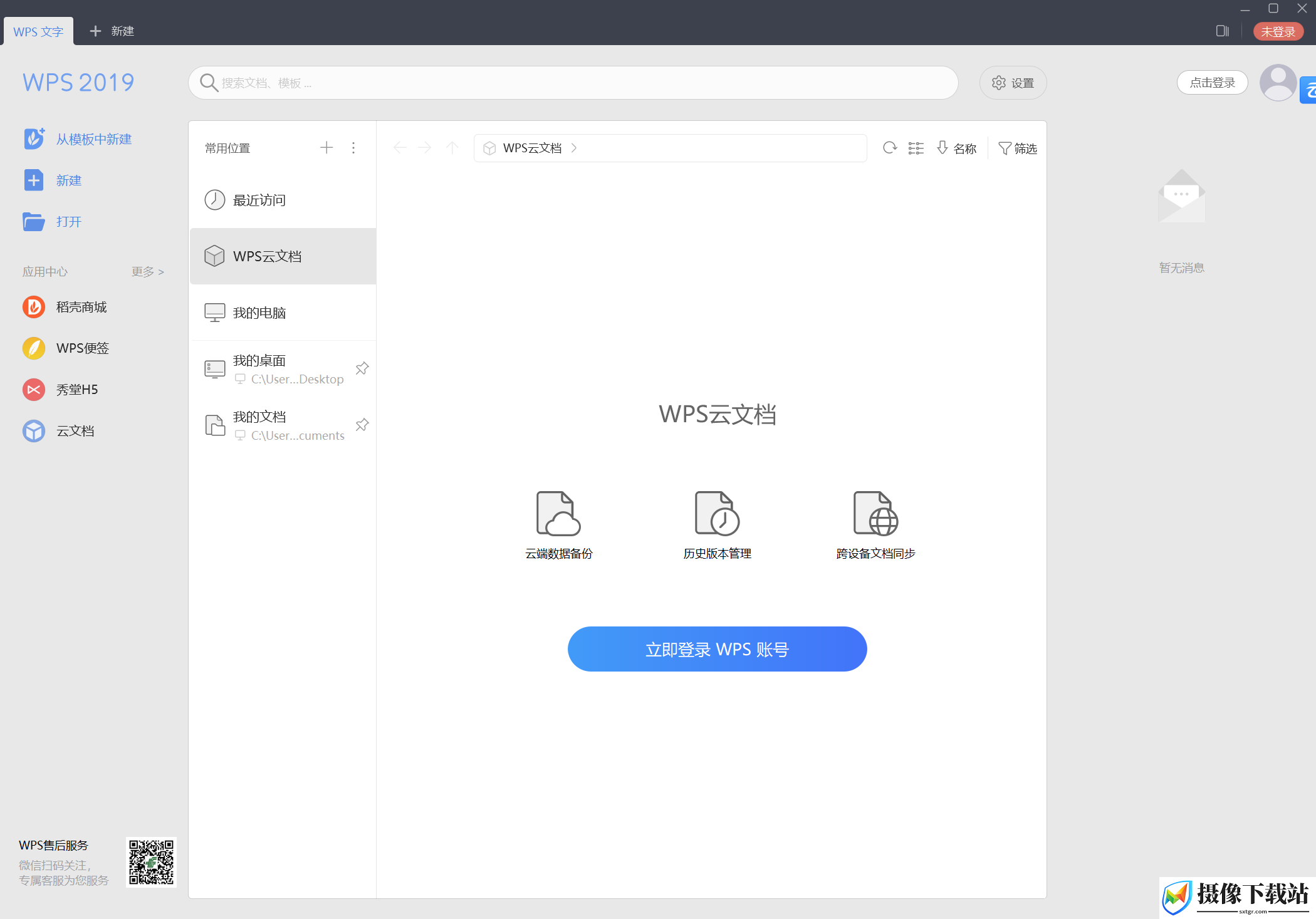This screenshot has height=919, width=1316.
Task: Click the WPS售后服务 QR code
Action: [x=151, y=862]
